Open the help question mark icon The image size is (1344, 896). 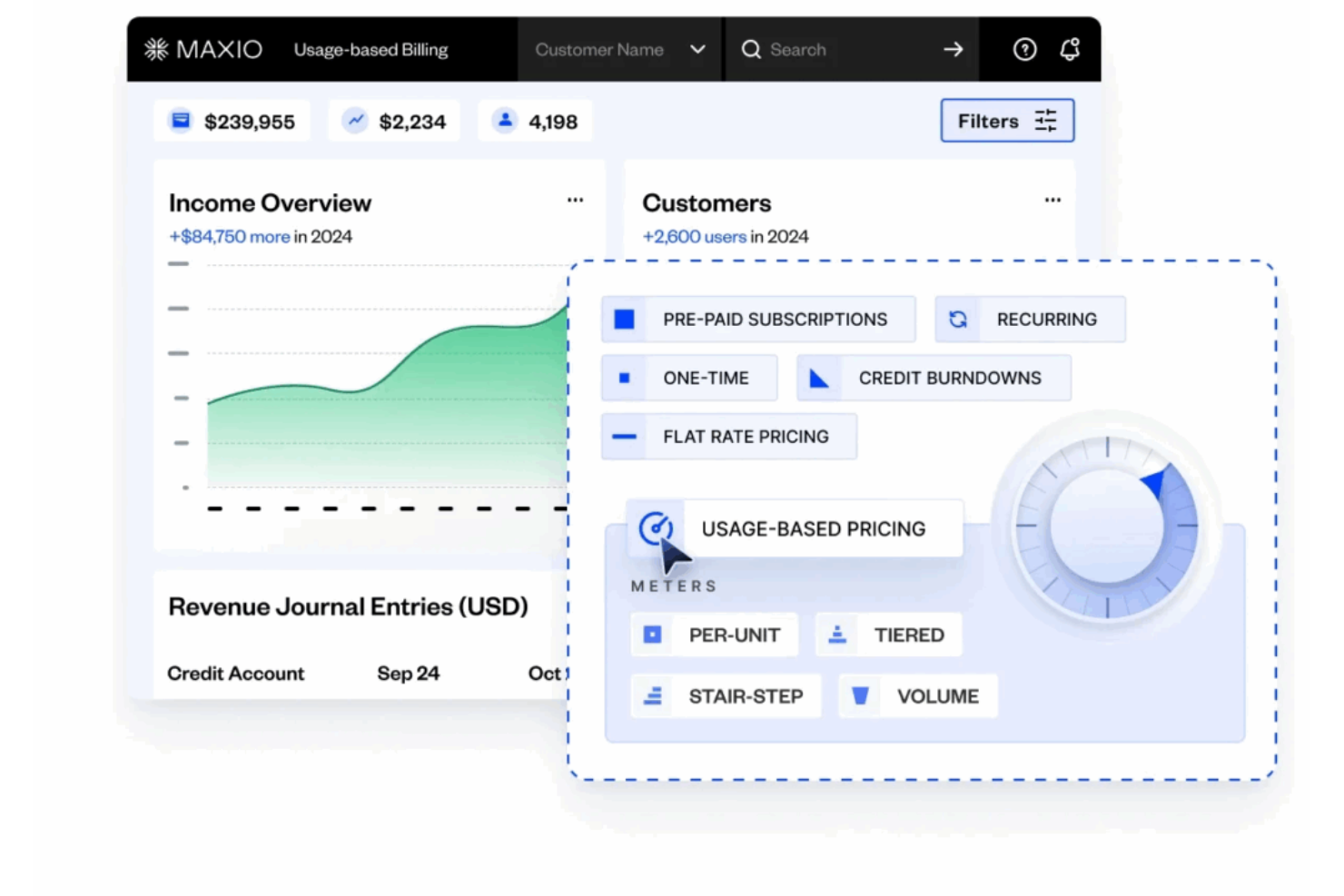pos(1024,49)
